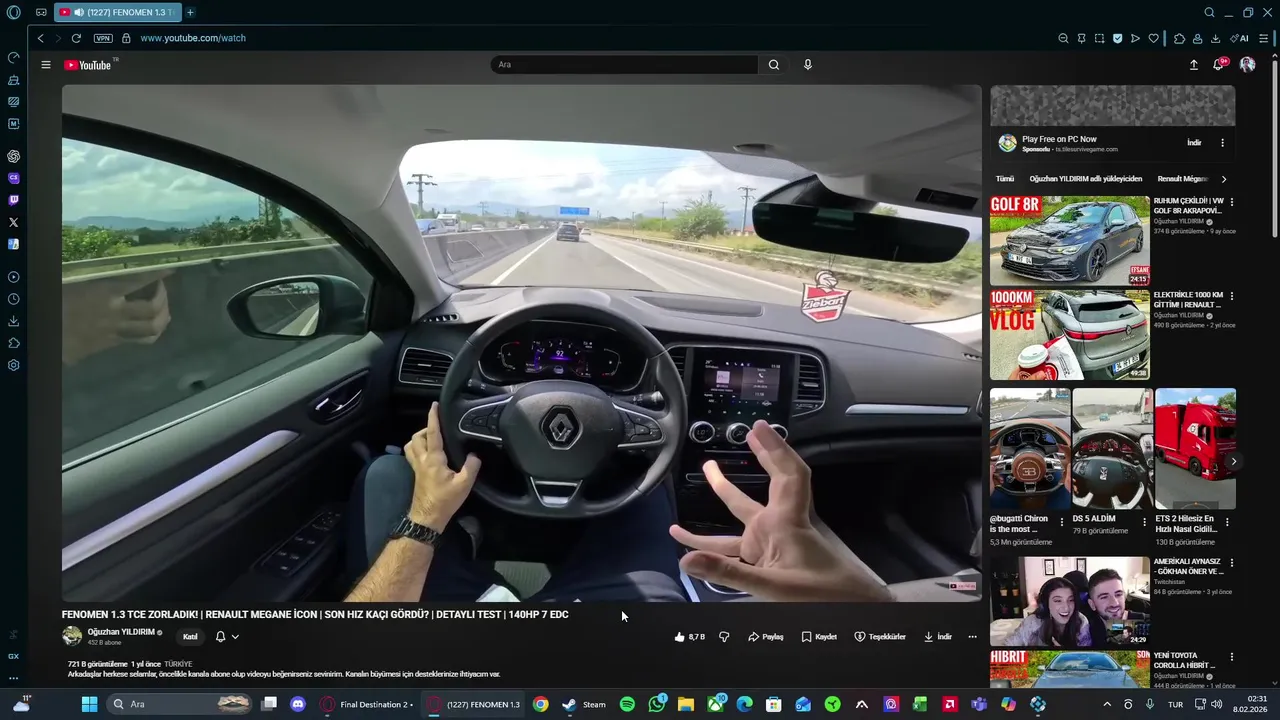This screenshot has width=1280, height=720.
Task: Mute the tab via speaker icon
Action: coord(79,12)
